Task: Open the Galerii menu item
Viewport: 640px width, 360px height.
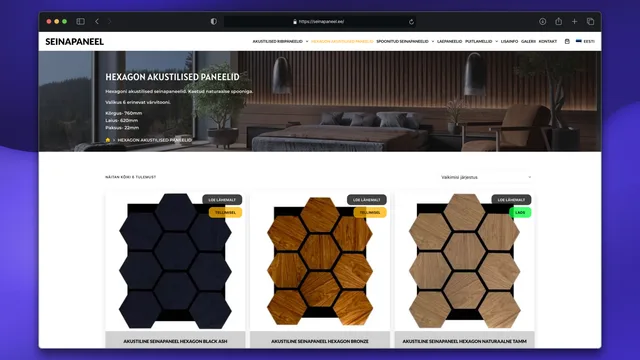Action: coord(528,41)
